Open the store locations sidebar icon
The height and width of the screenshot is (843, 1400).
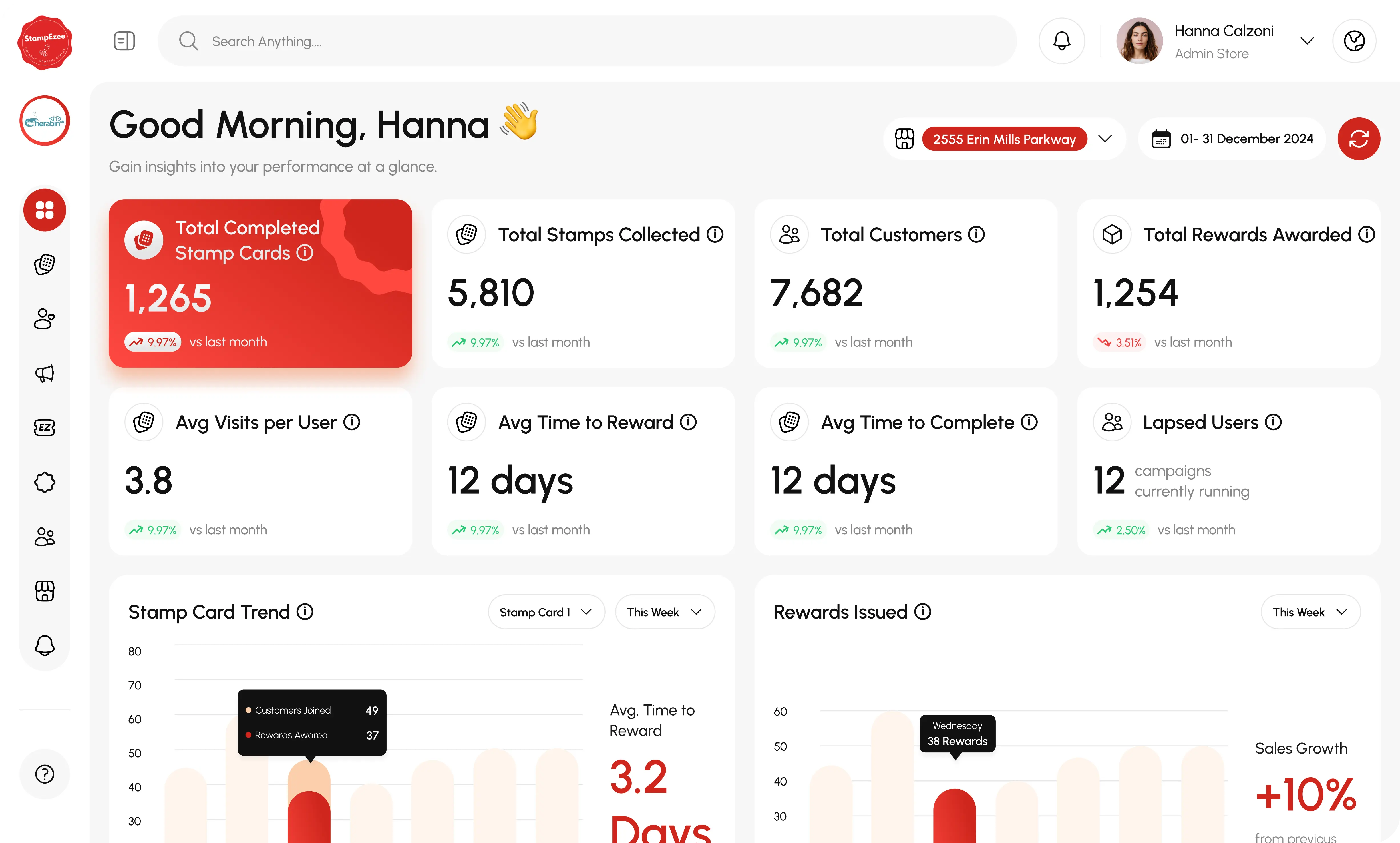point(44,591)
